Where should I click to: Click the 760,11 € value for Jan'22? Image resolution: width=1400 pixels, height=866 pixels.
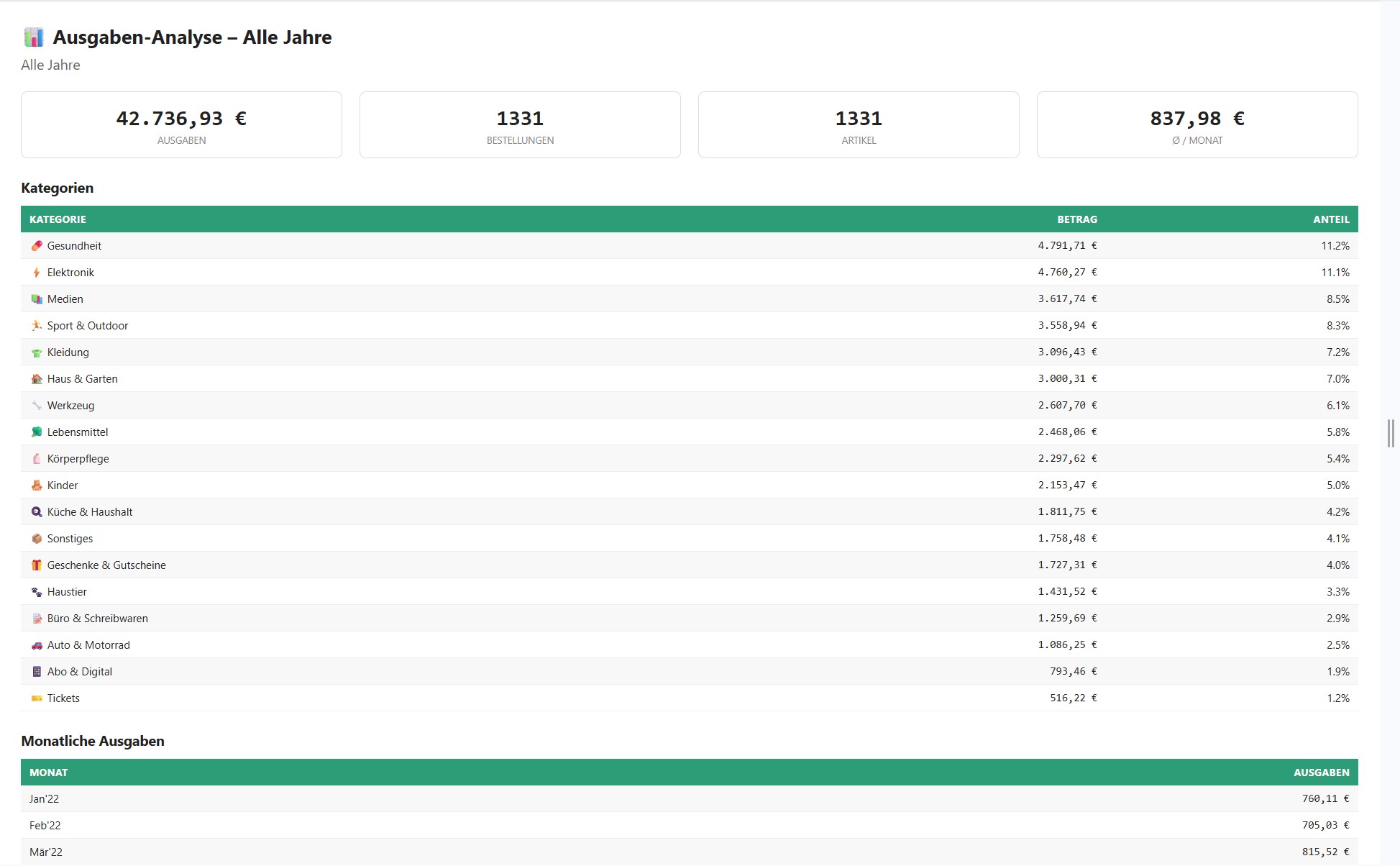1326,799
